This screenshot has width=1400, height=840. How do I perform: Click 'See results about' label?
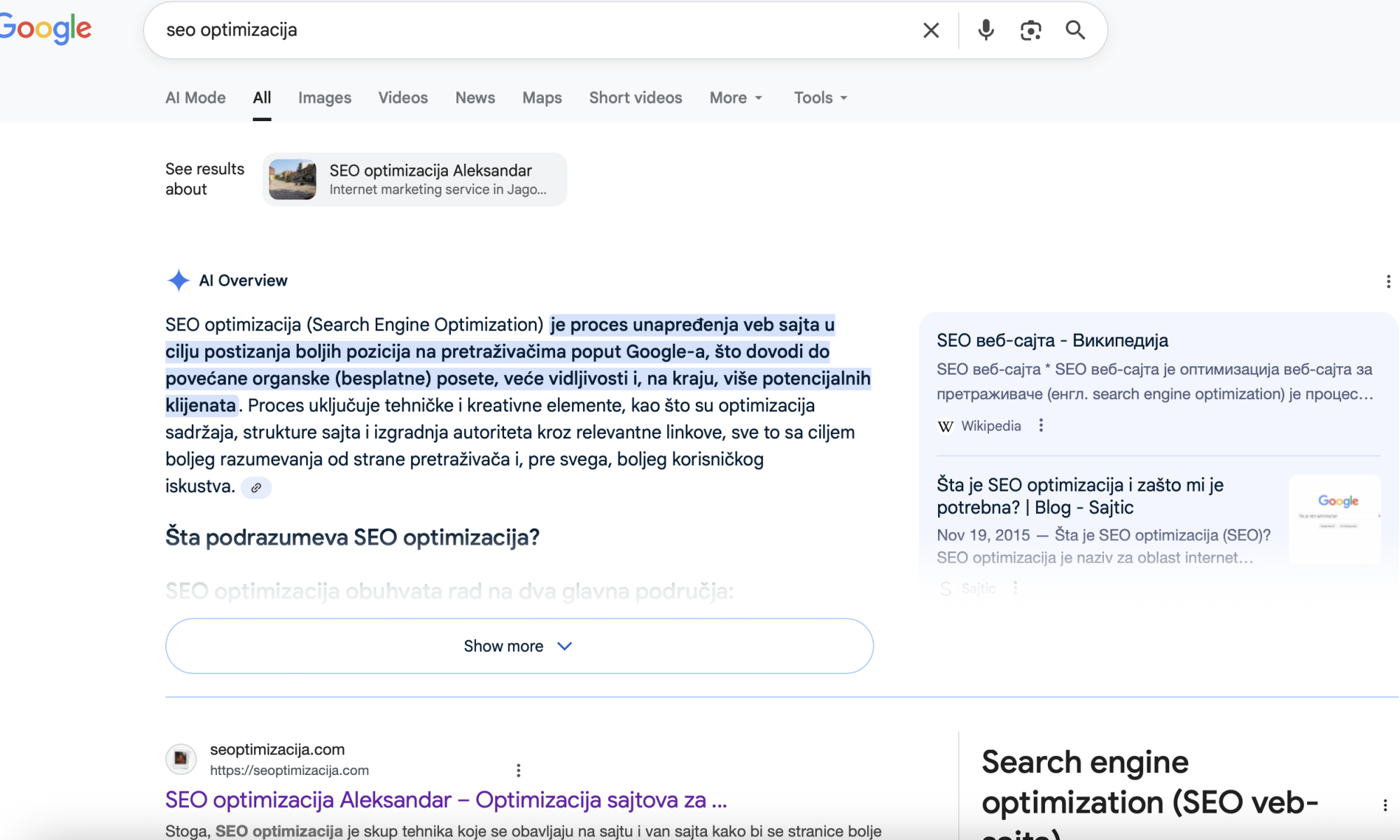(x=204, y=179)
